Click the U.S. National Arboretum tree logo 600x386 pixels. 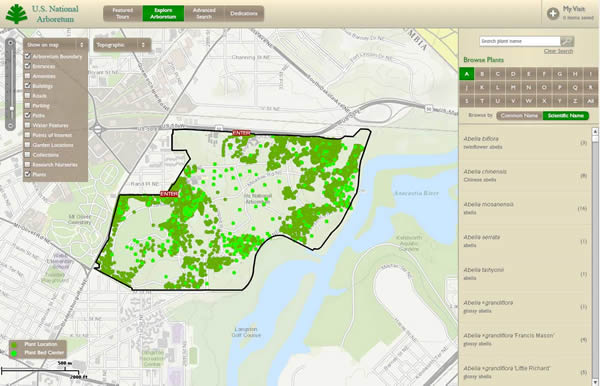16,14
